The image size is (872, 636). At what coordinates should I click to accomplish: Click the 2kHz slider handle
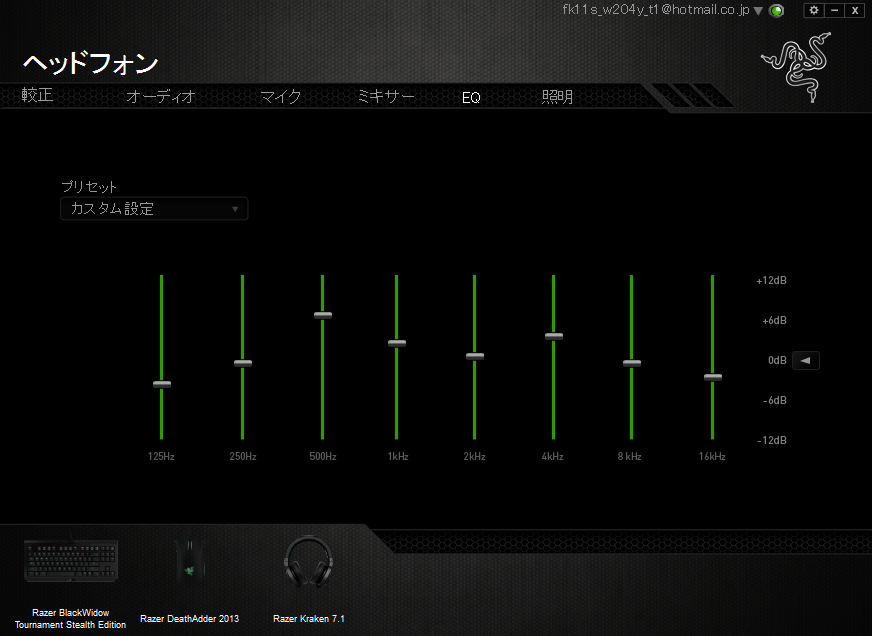[x=475, y=356]
